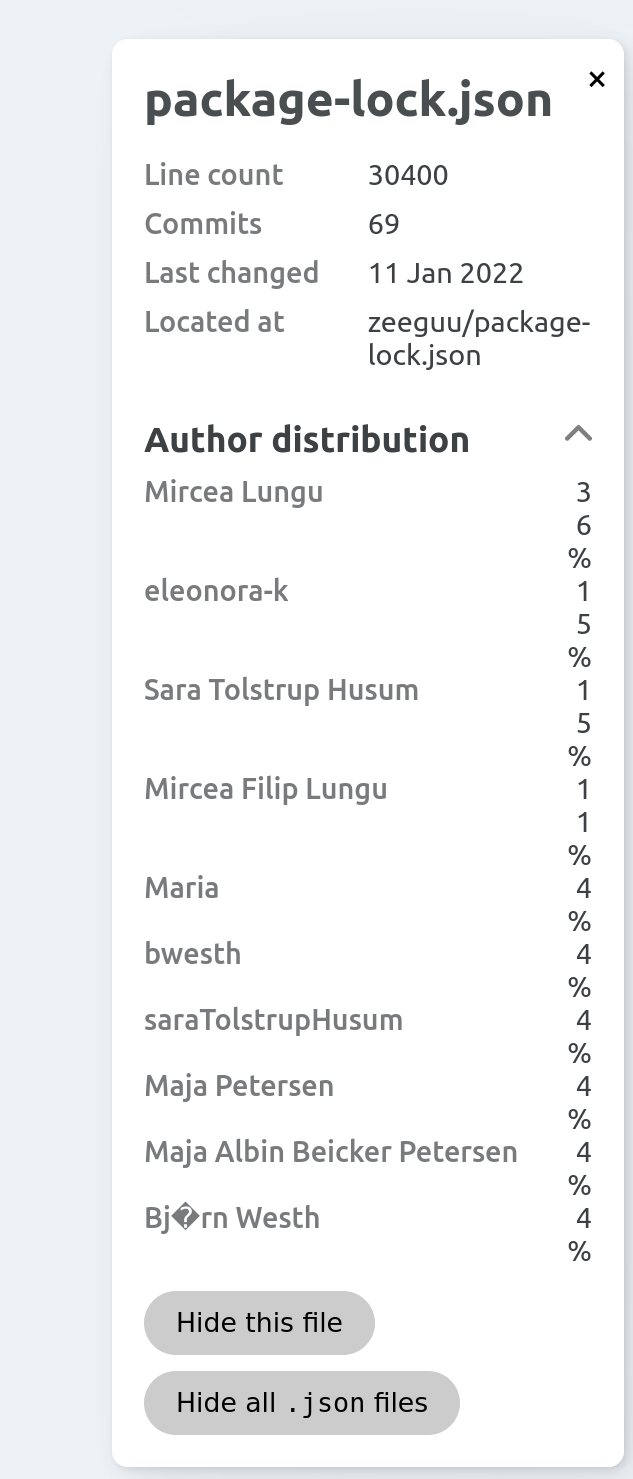Select author Mircea Lungu in the distribution list

tap(233, 491)
